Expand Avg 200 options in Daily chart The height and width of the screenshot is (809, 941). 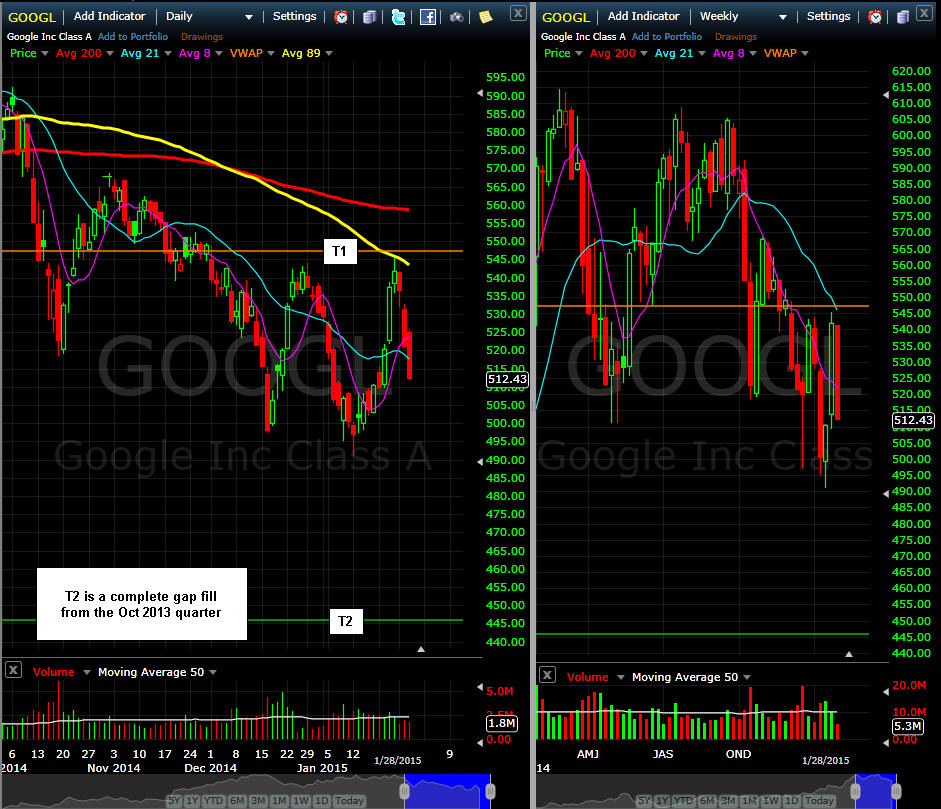click(110, 53)
